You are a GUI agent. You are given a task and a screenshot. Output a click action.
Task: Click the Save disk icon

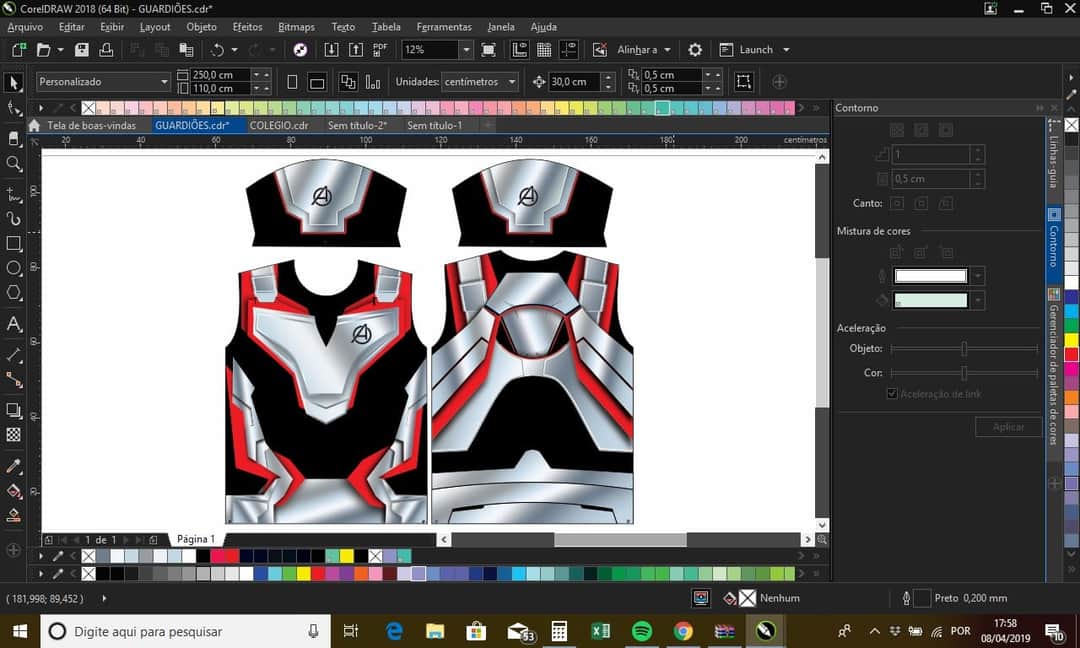point(82,49)
